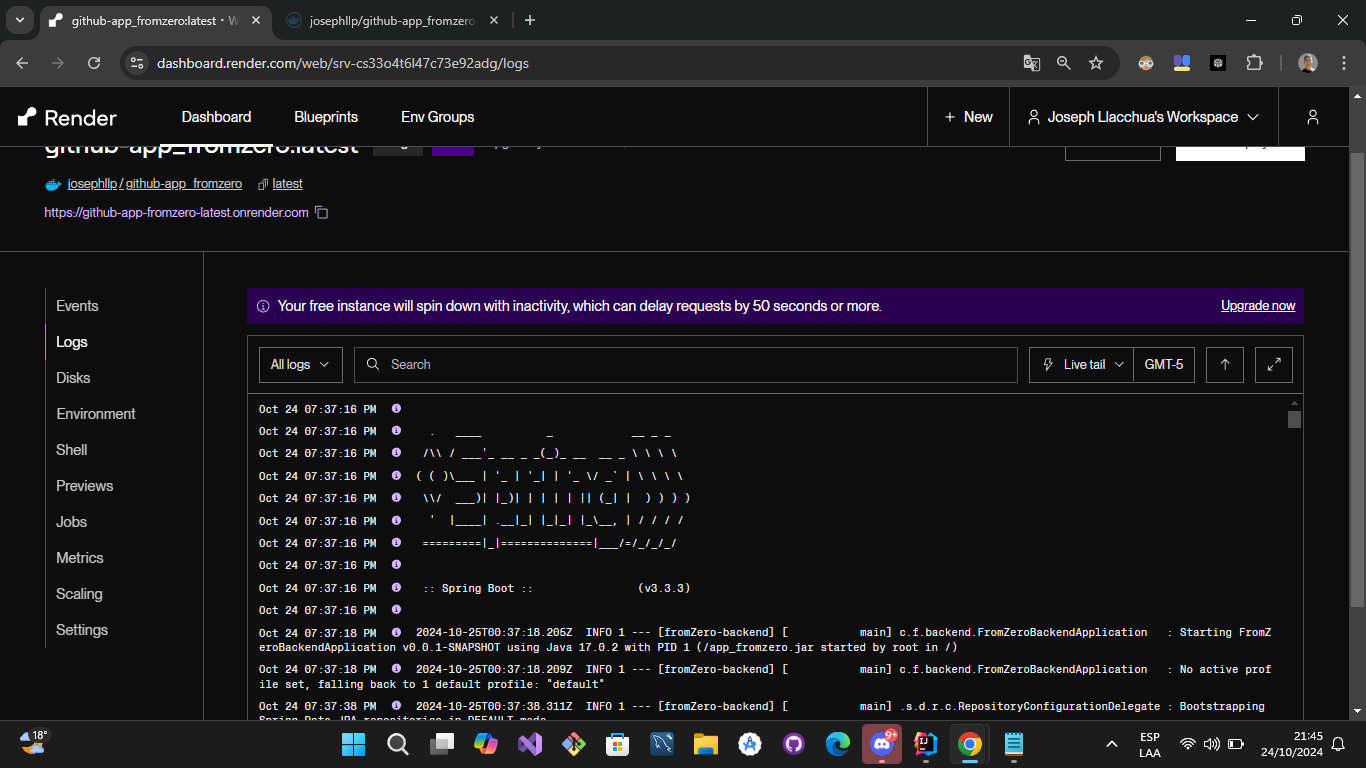
Task: Click the Render logo
Action: point(68,117)
